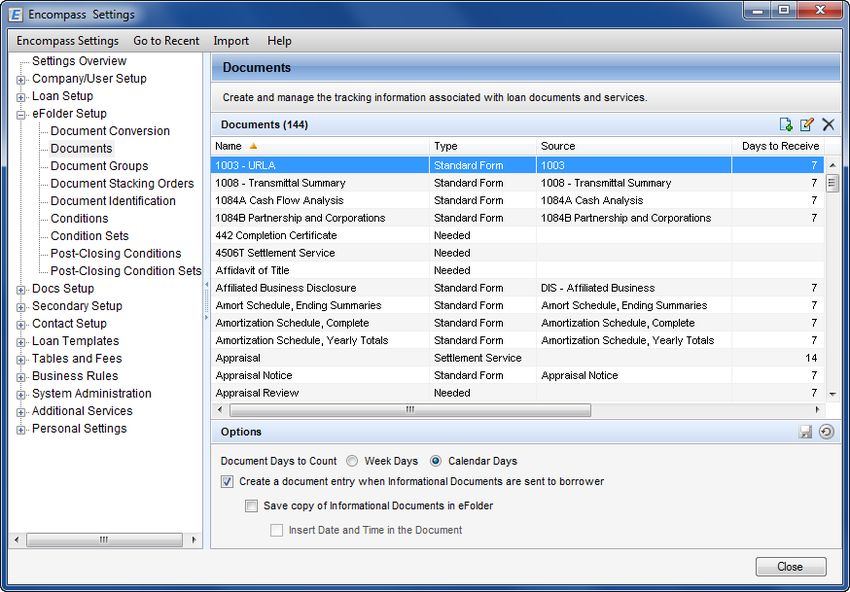Screen dimensions: 850x592
Task: Select Document Conversion in the tree
Action: (x=110, y=131)
